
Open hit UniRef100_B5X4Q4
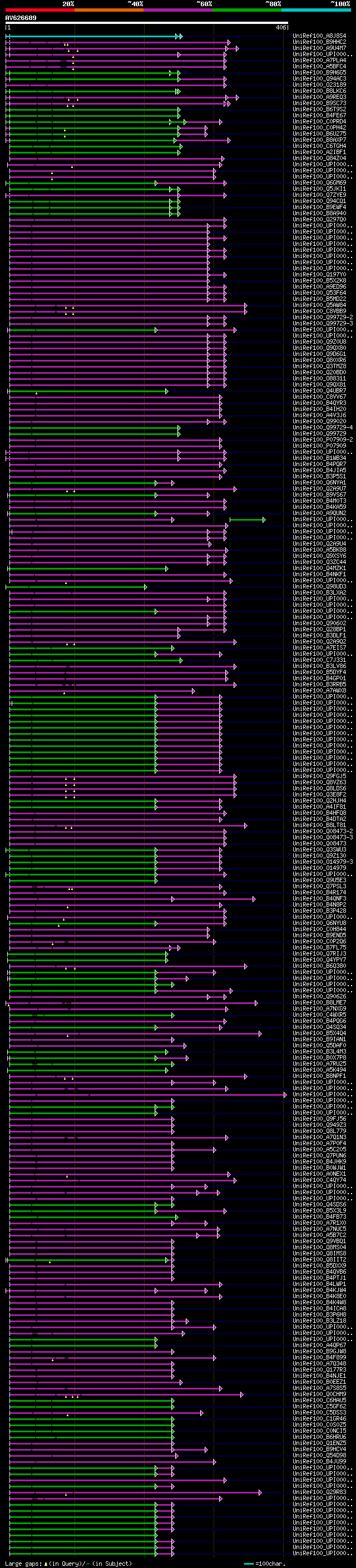319,1033
